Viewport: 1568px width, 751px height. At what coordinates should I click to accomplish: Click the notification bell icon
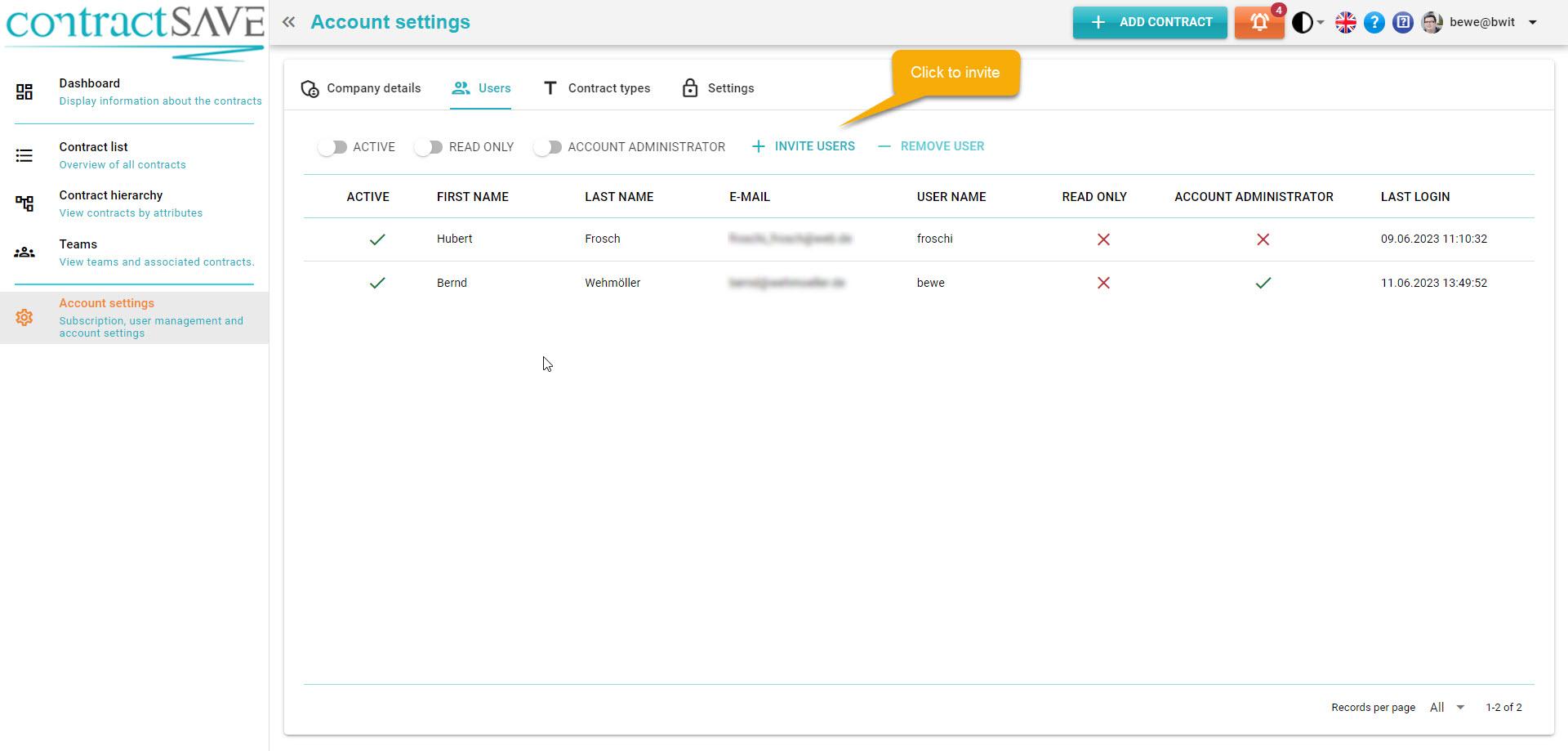pos(1258,23)
